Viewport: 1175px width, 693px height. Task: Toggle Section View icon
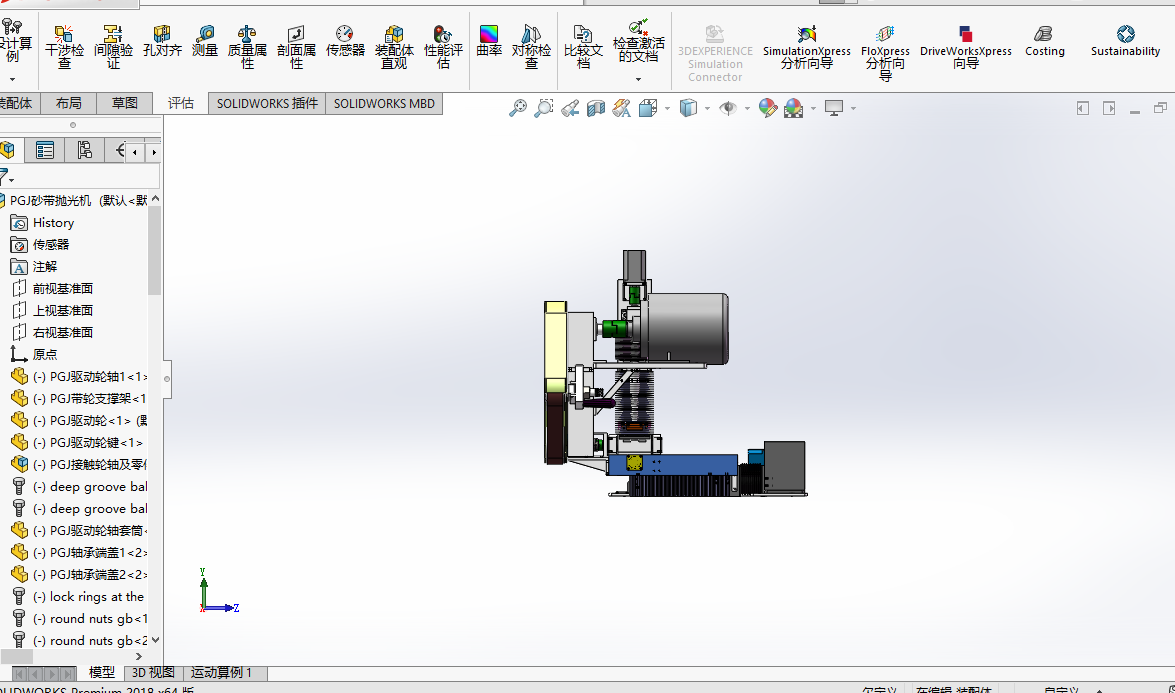596,109
